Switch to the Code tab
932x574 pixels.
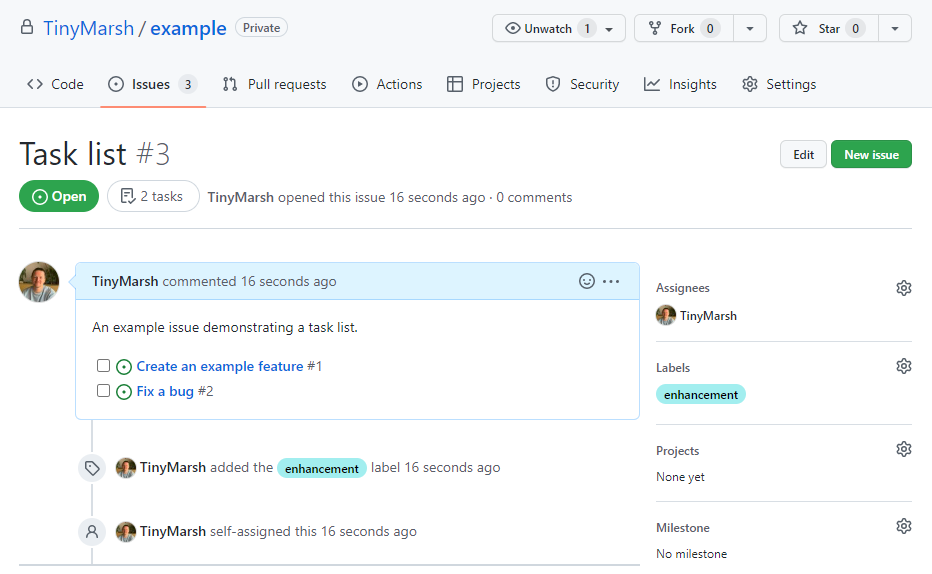point(55,84)
